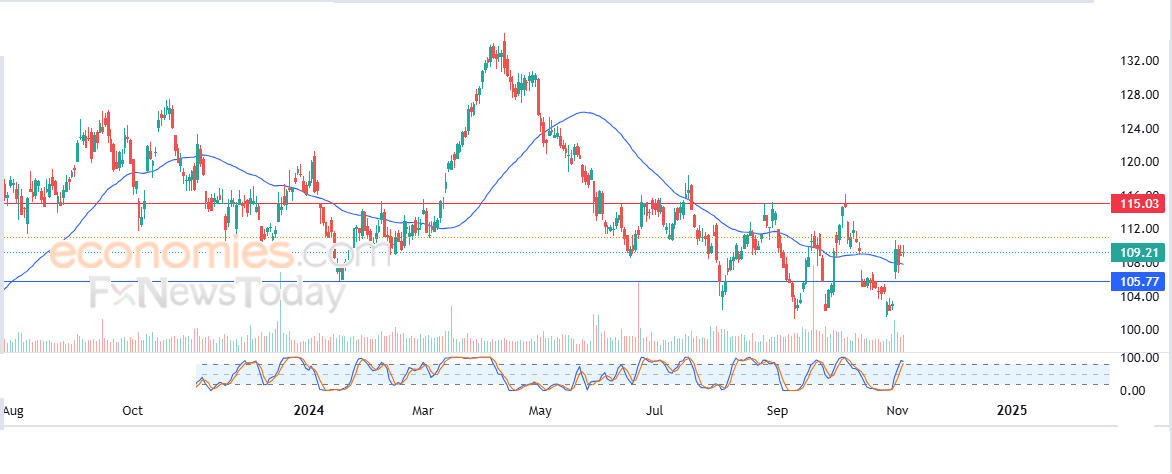Click the red 115.03 price label
This screenshot has width=1172, height=474.
pos(1140,204)
